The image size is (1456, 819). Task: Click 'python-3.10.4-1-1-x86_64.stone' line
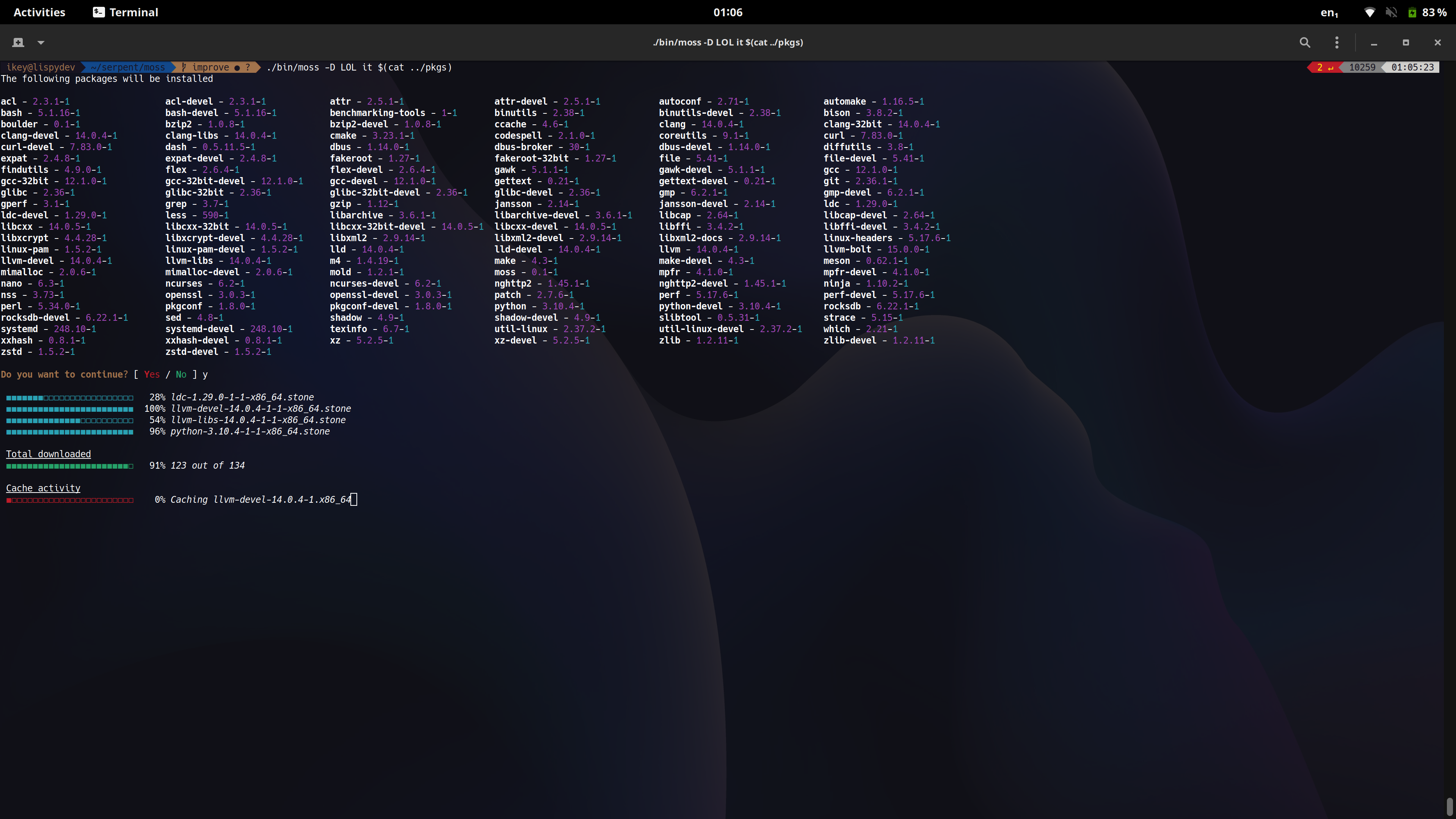tap(250, 431)
